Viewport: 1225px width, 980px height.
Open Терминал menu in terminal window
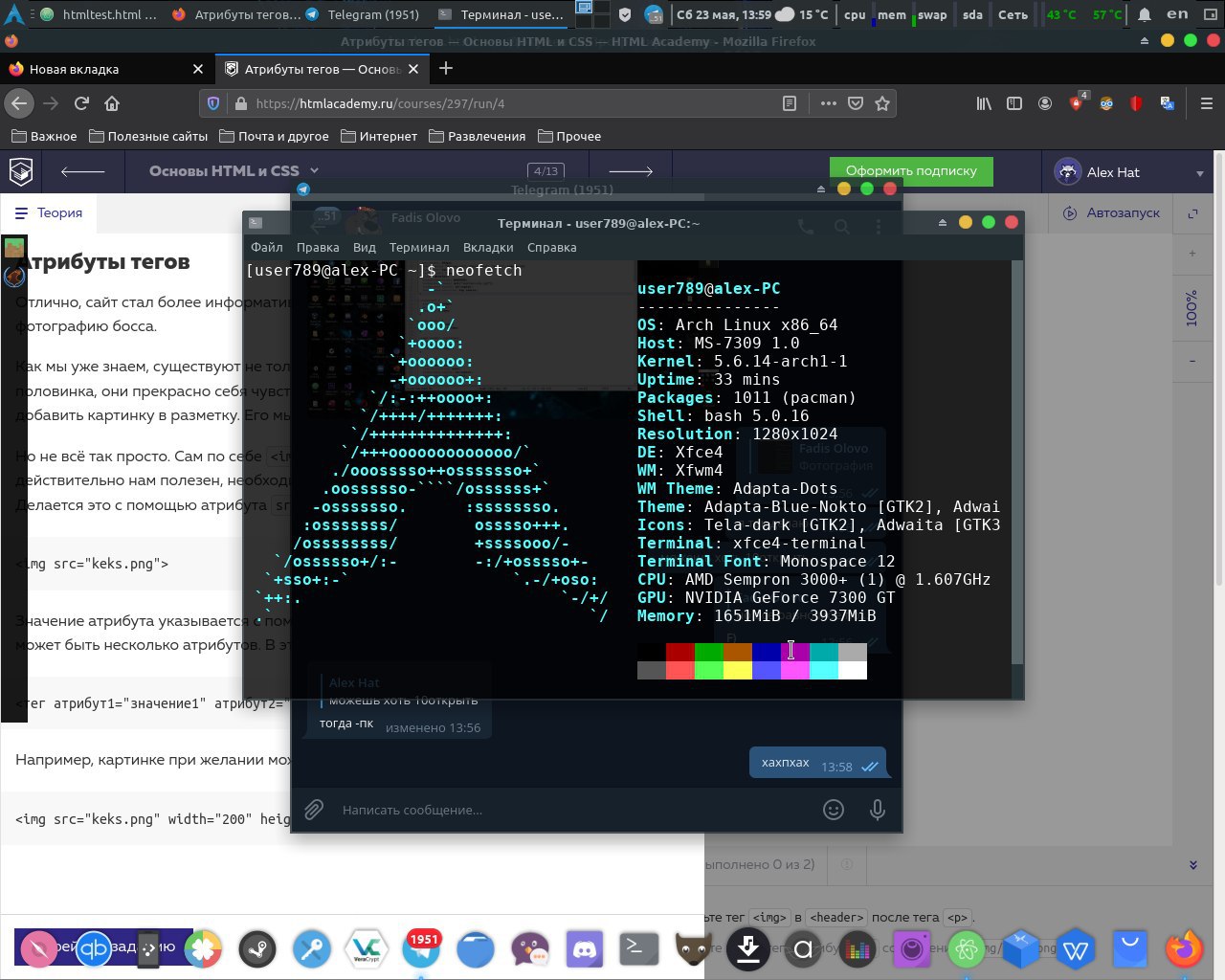pos(419,247)
